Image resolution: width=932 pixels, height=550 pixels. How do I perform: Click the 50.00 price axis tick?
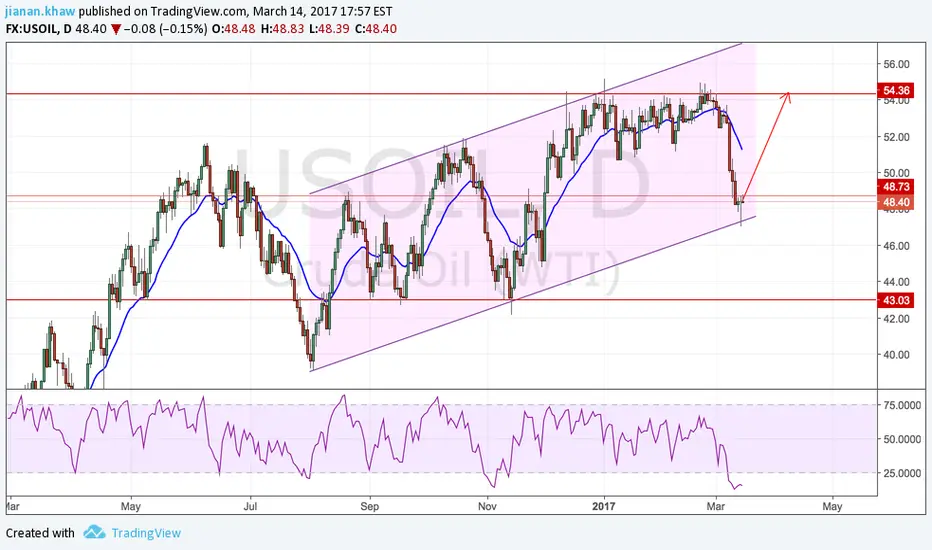[x=896, y=173]
